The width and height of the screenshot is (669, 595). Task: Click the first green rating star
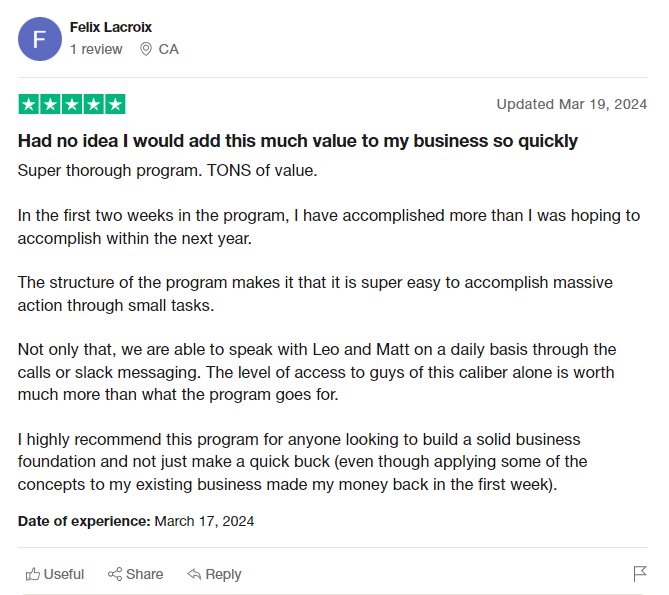(x=28, y=104)
